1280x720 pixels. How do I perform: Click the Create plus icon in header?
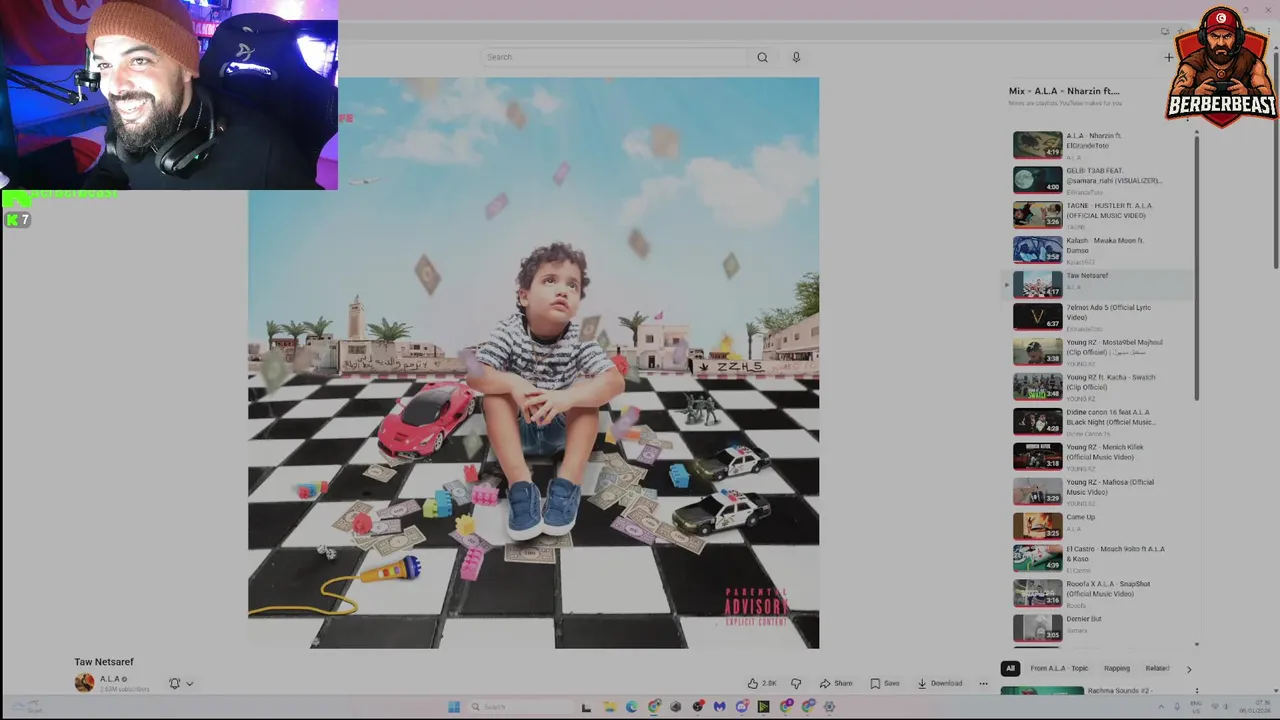pos(1168,57)
